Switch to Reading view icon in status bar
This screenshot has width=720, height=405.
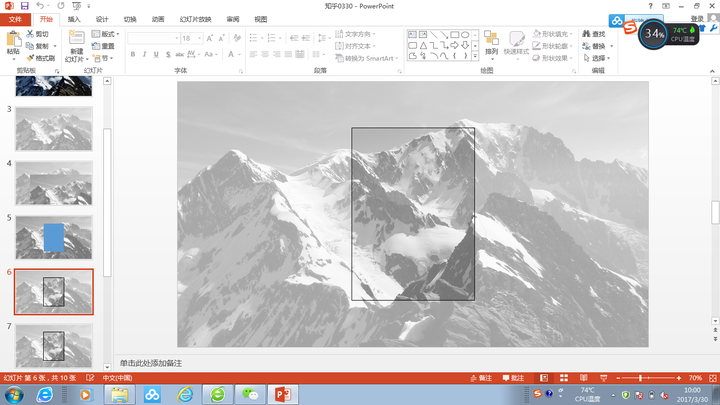[584, 378]
